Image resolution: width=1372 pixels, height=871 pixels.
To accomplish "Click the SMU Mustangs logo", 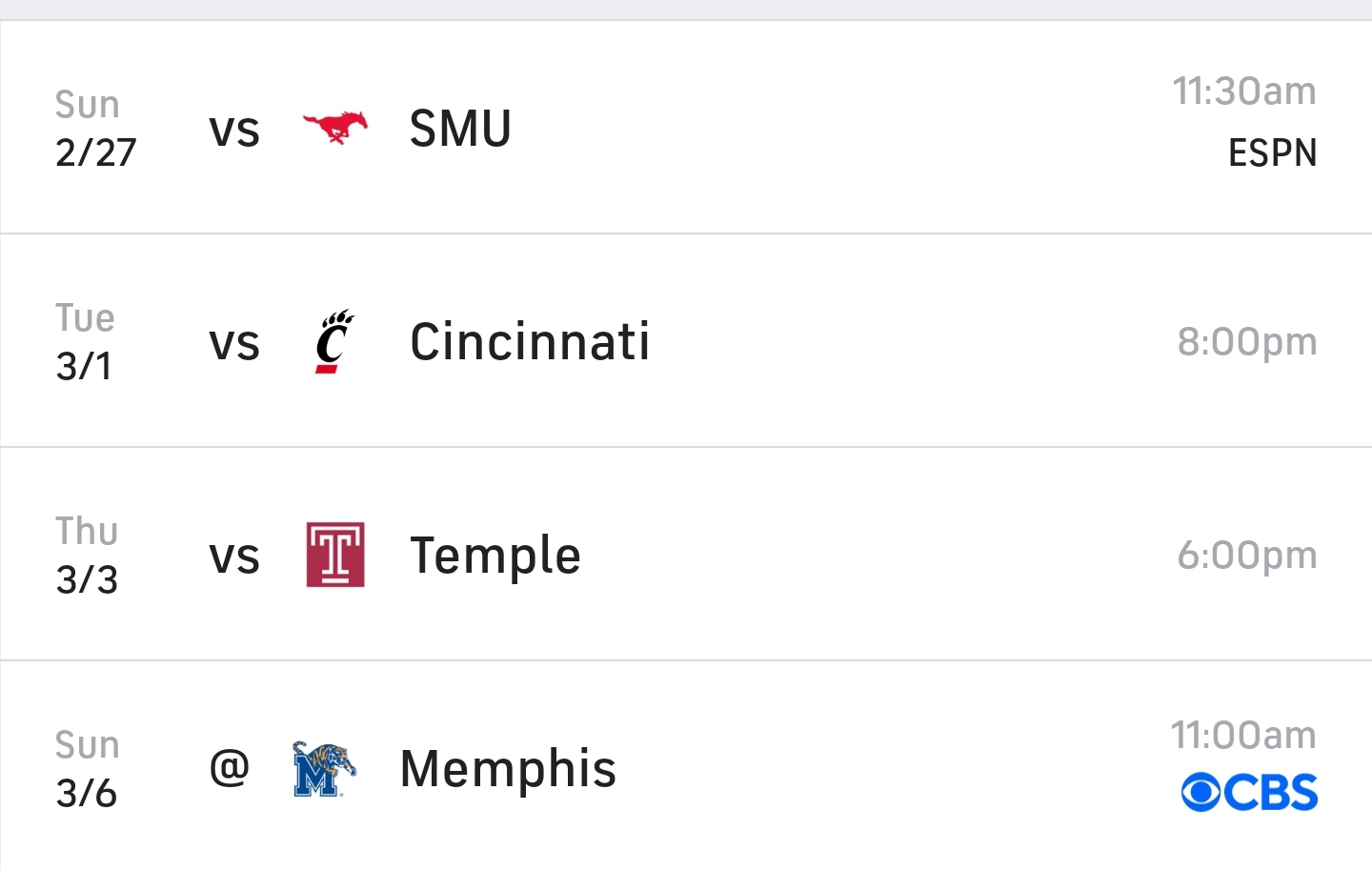I will pos(334,127).
